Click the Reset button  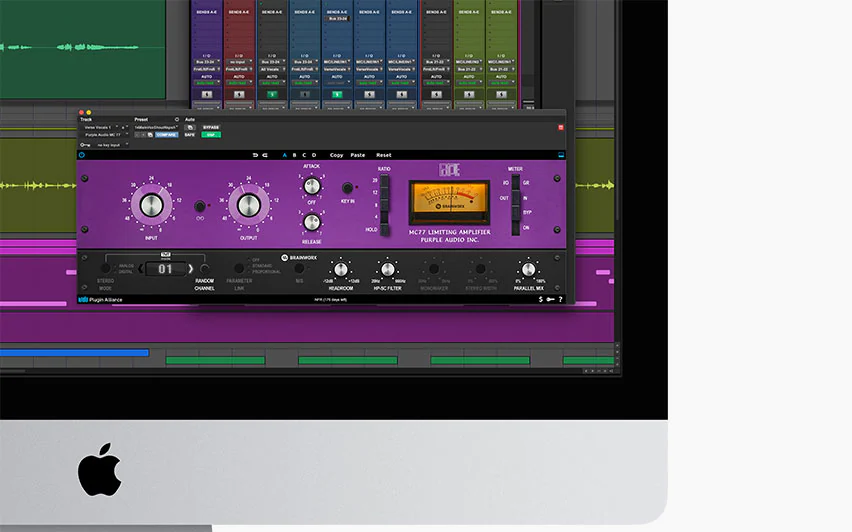coord(384,155)
